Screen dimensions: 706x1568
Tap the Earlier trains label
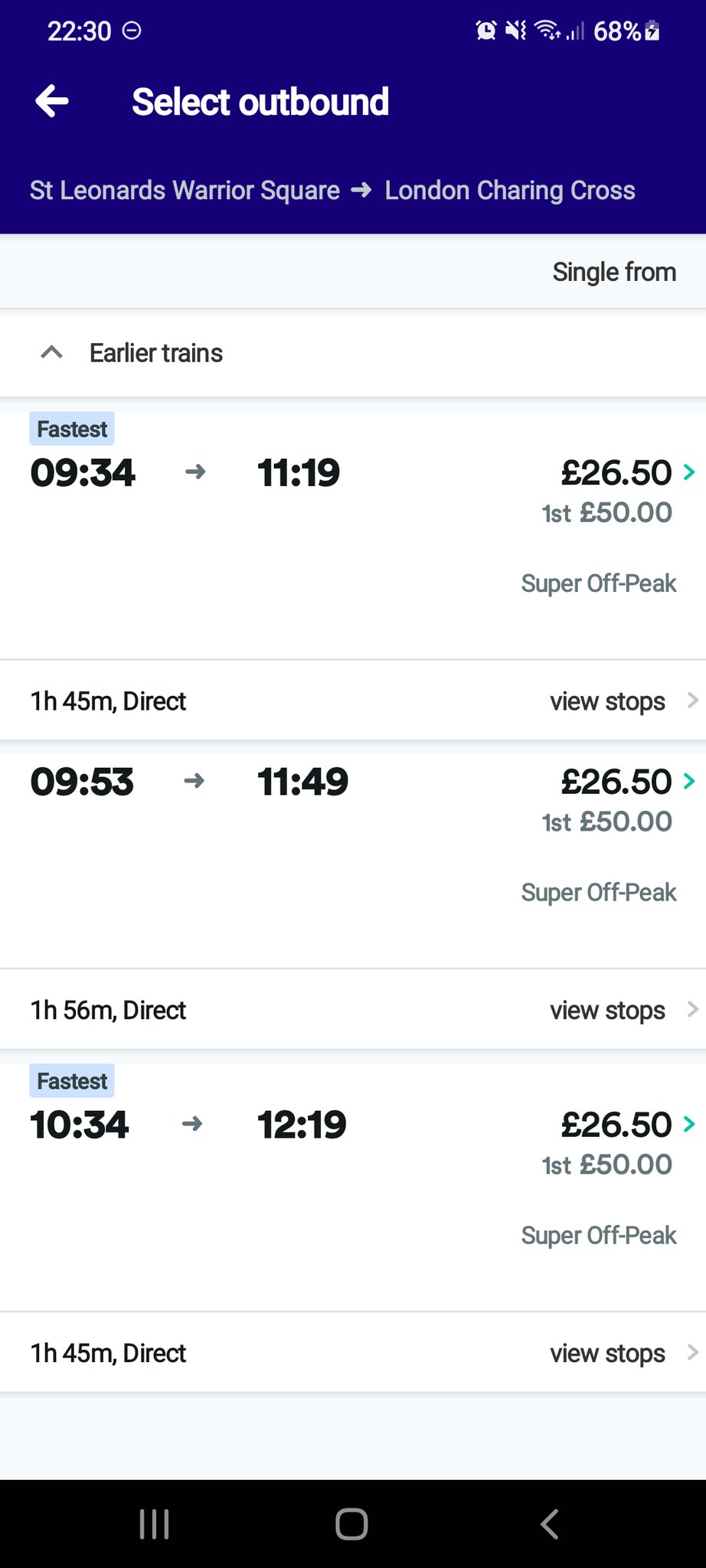(x=156, y=353)
